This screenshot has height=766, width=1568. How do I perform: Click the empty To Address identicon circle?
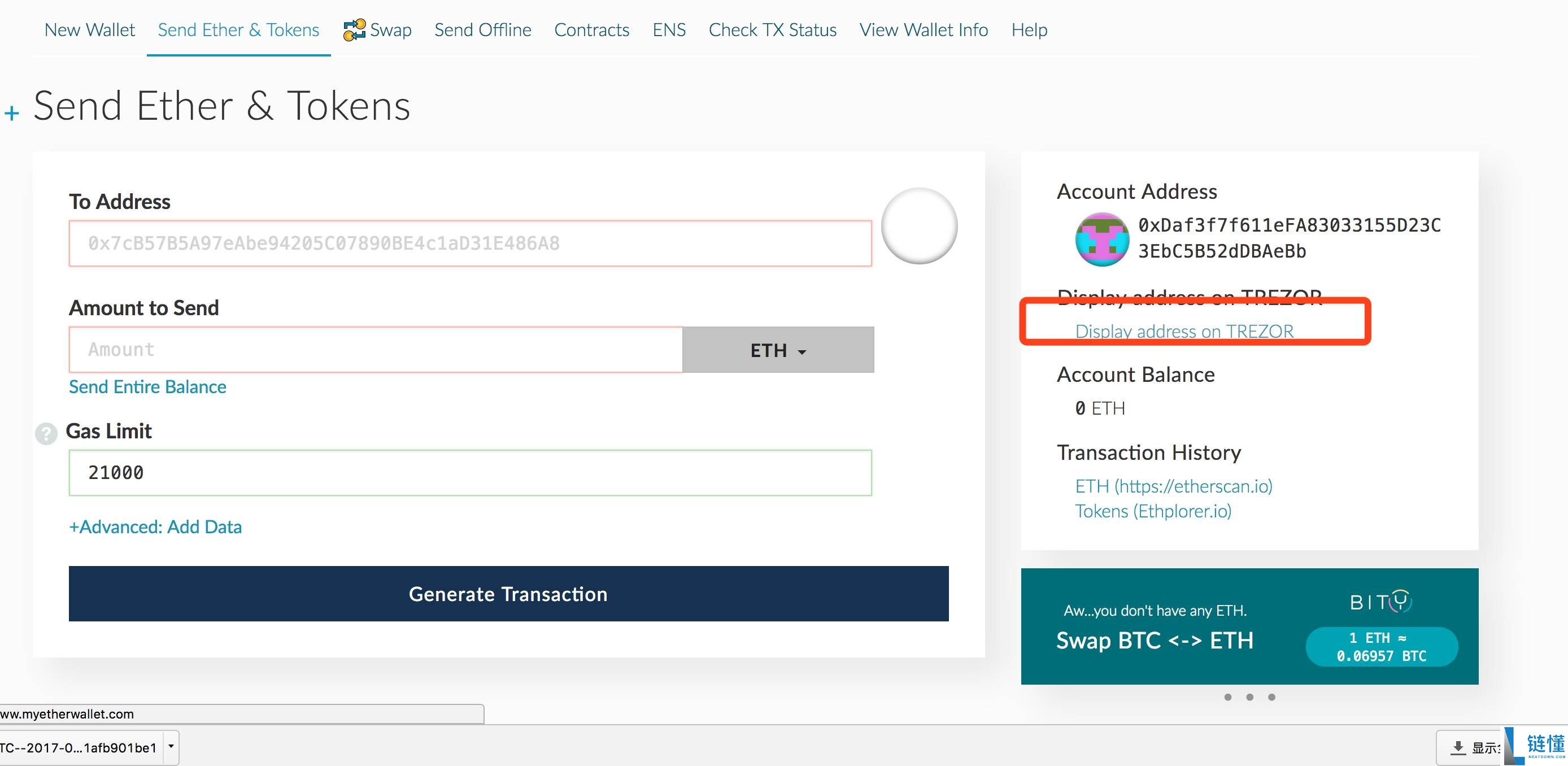919,226
